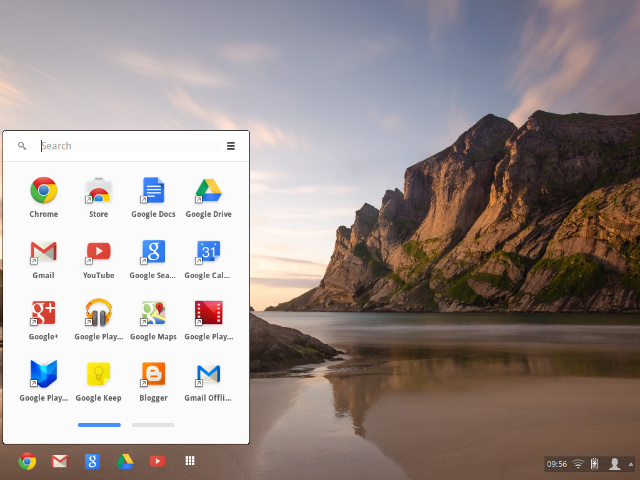Focus the launcher Search field
640x480 pixels.
coord(131,146)
